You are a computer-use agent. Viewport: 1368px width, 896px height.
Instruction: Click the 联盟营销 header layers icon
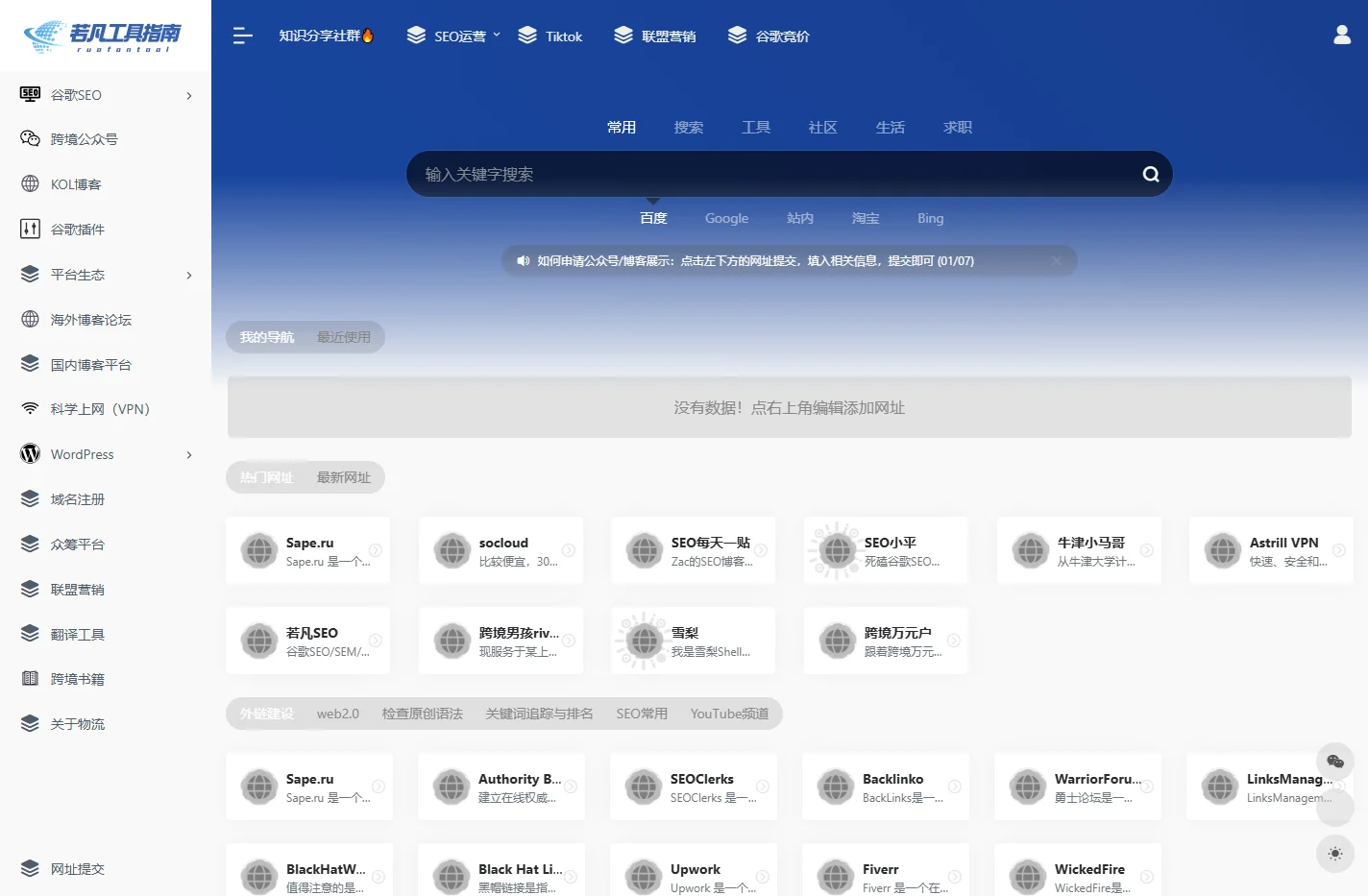tap(623, 36)
